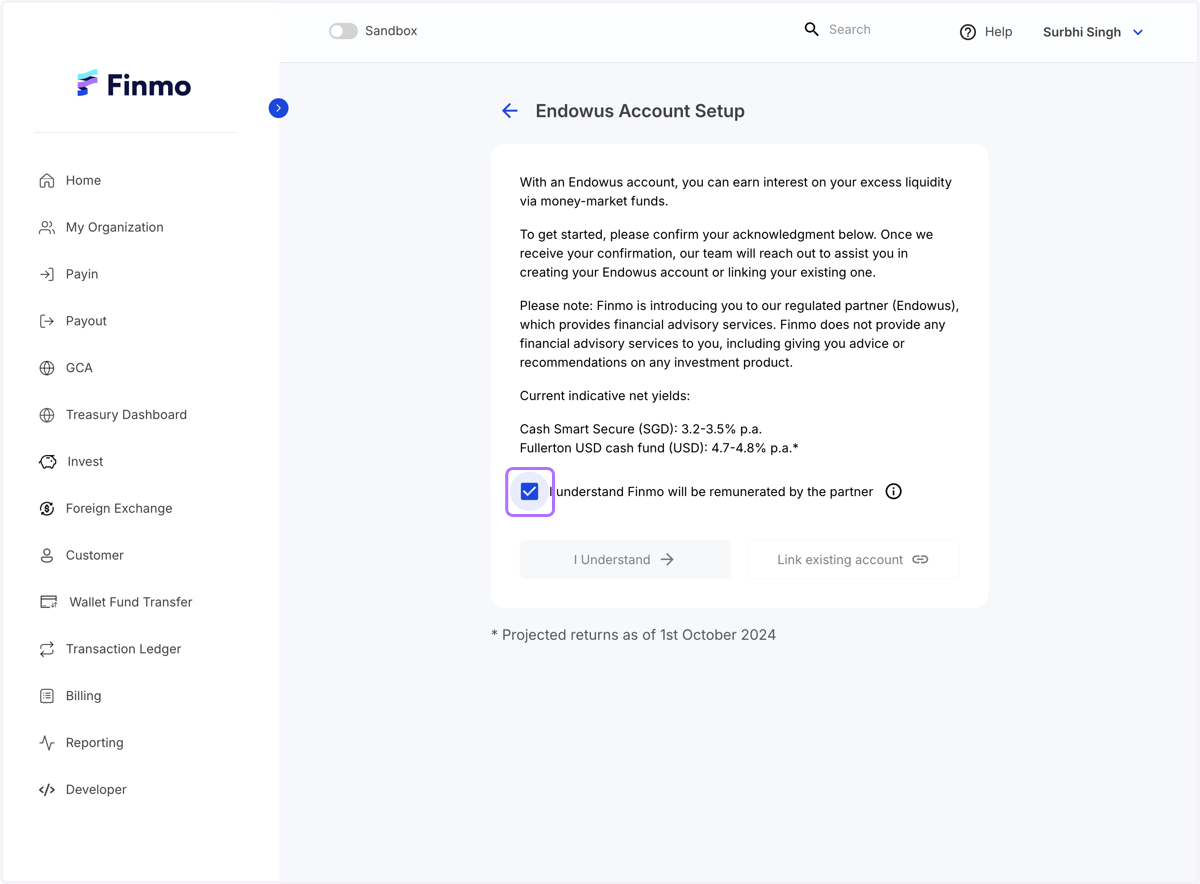Go back using the blue arrow
The image size is (1200, 884).
[x=510, y=111]
